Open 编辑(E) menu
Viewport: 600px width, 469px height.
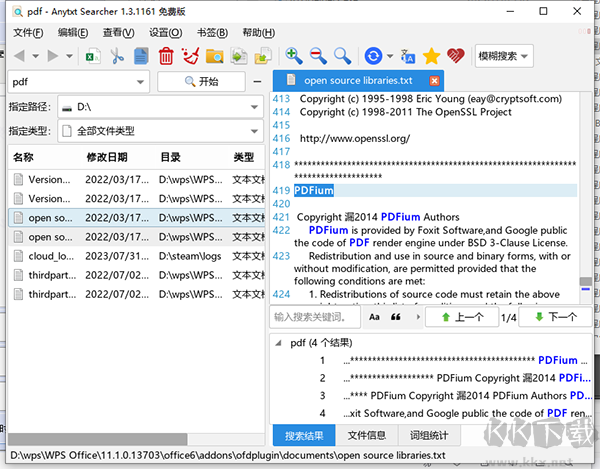[73, 33]
